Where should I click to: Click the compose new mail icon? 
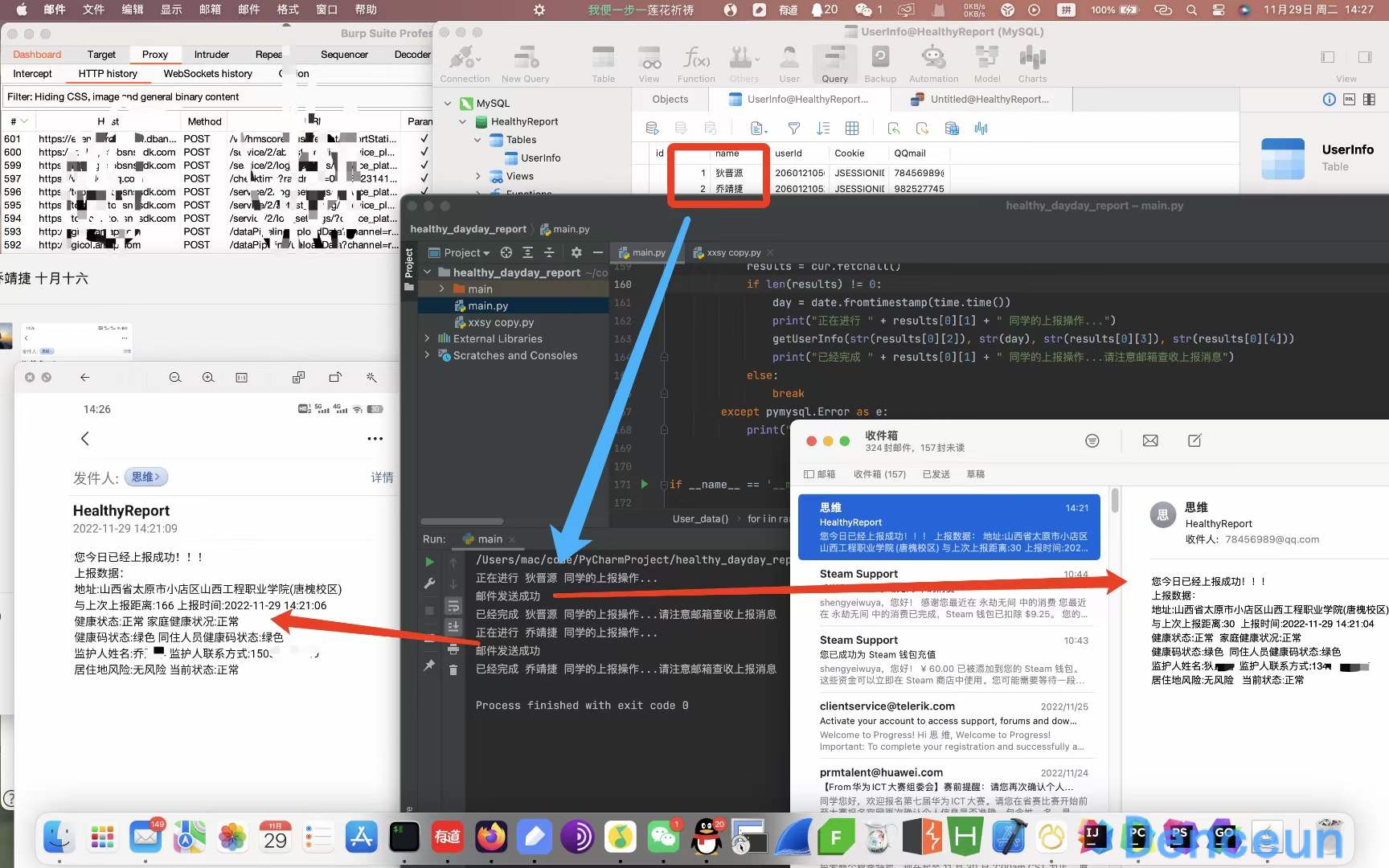tap(1194, 440)
